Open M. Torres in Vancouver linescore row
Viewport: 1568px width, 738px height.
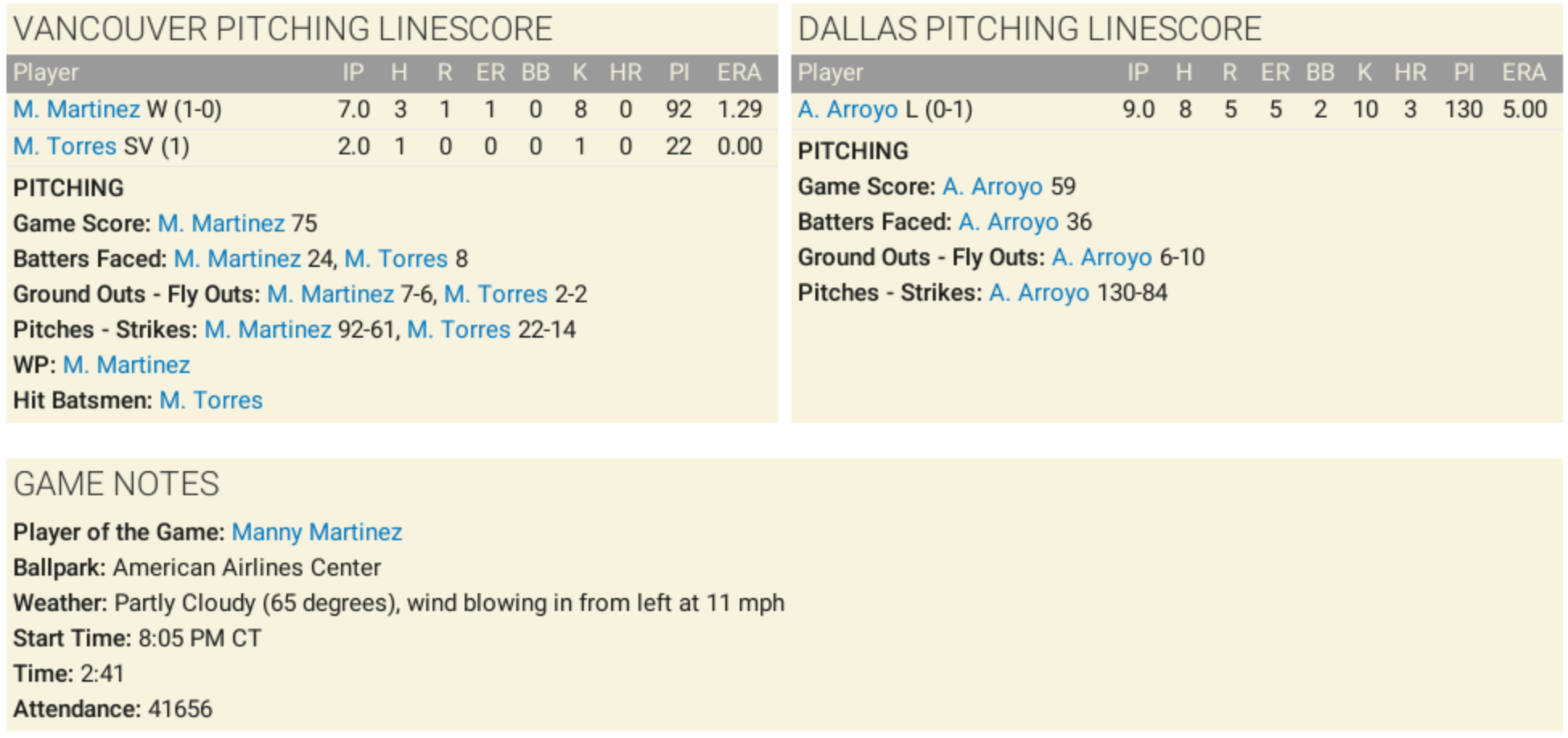coord(65,146)
